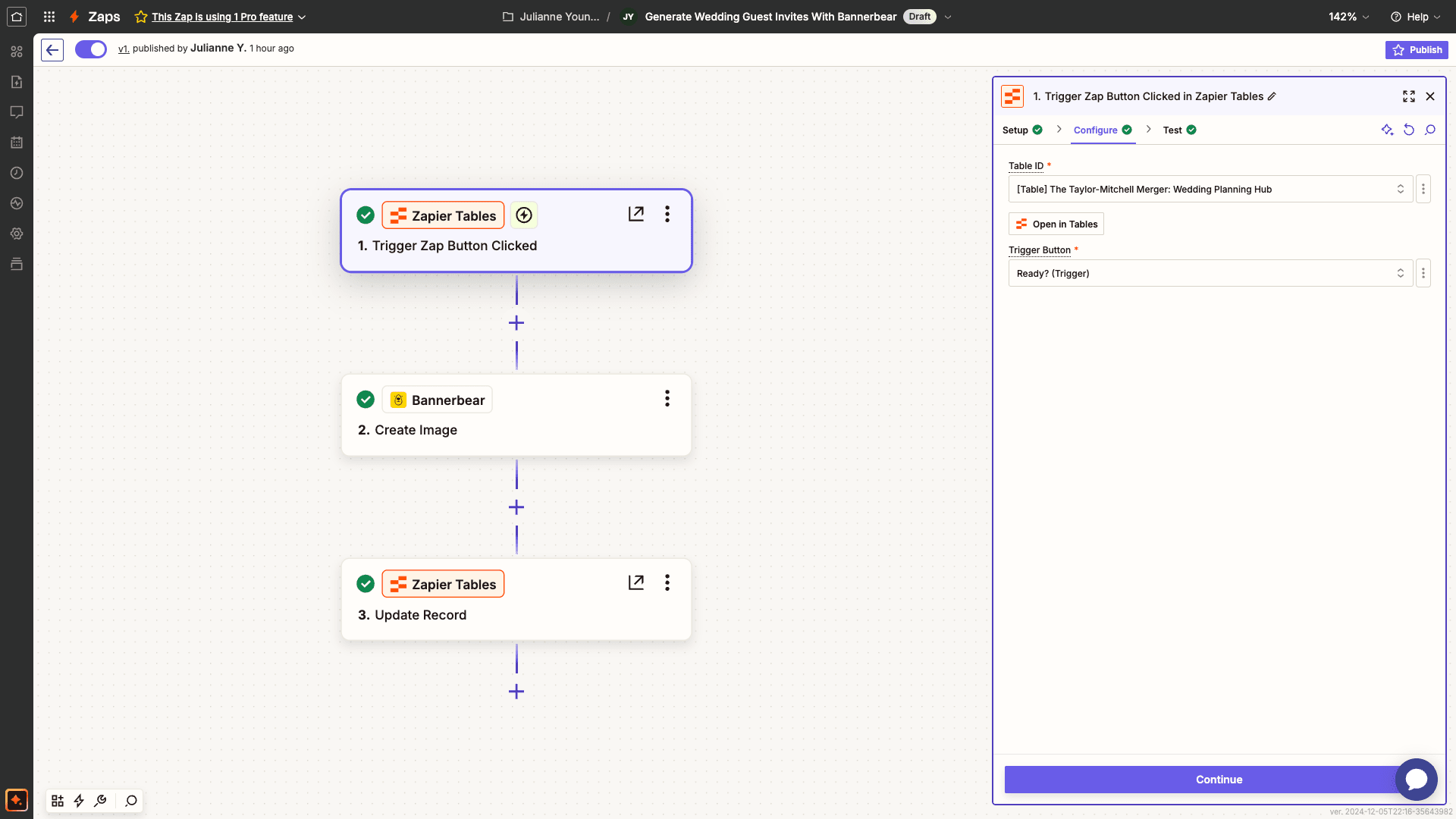The image size is (1456, 819).
Task: Click the Continue button
Action: (1218, 779)
